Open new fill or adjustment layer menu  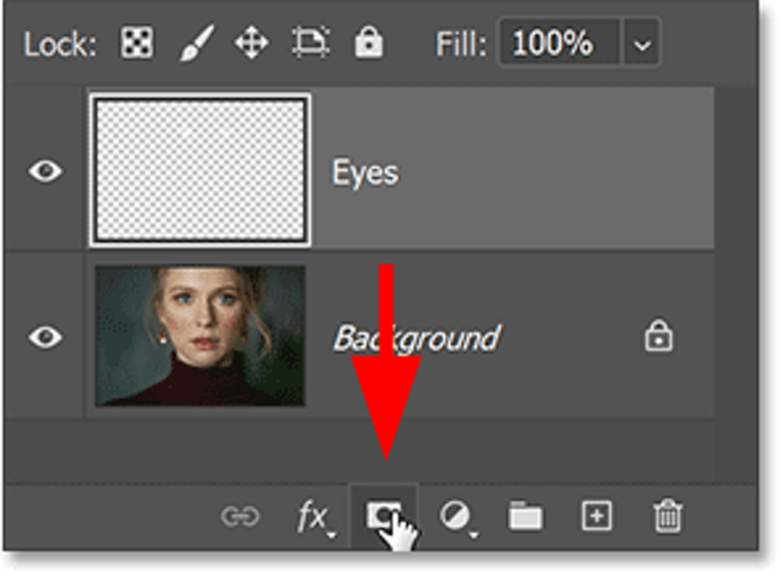pos(457,517)
